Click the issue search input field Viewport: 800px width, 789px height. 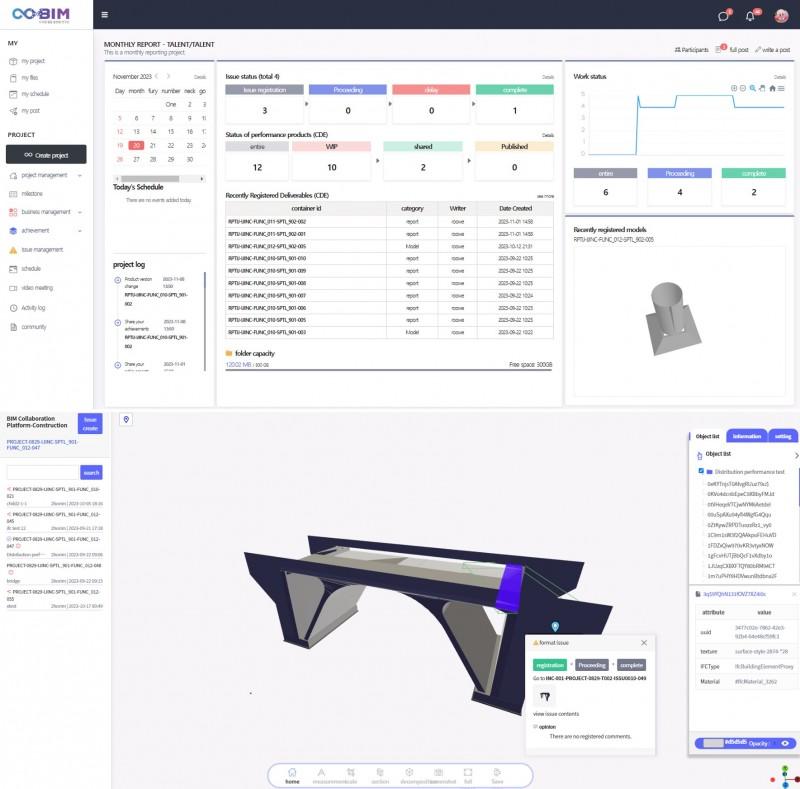[x=42, y=472]
